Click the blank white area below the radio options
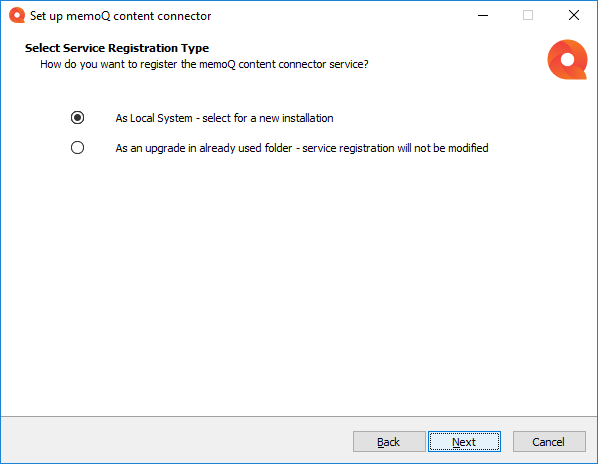The image size is (598, 464). [299, 286]
